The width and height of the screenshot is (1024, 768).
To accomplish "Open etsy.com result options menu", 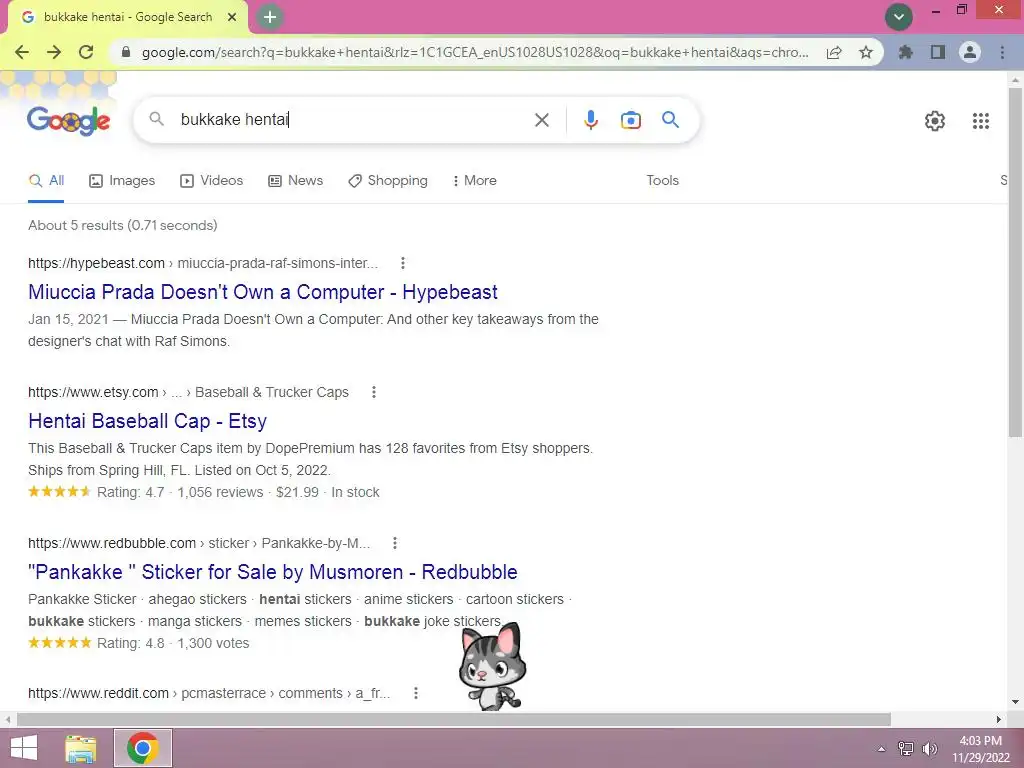I will [x=374, y=392].
